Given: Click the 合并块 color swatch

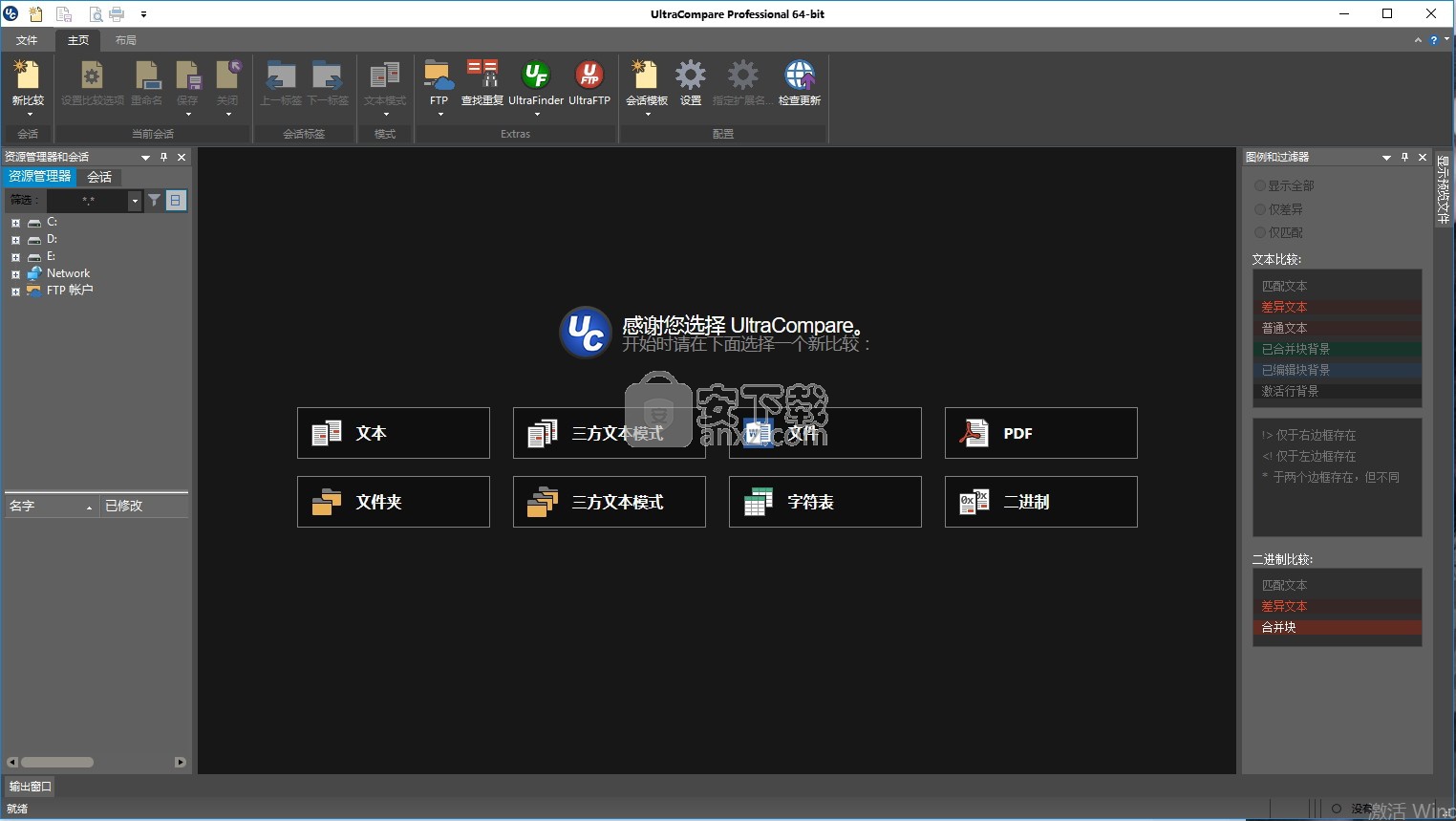Looking at the screenshot, I should pyautogui.click(x=1338, y=627).
